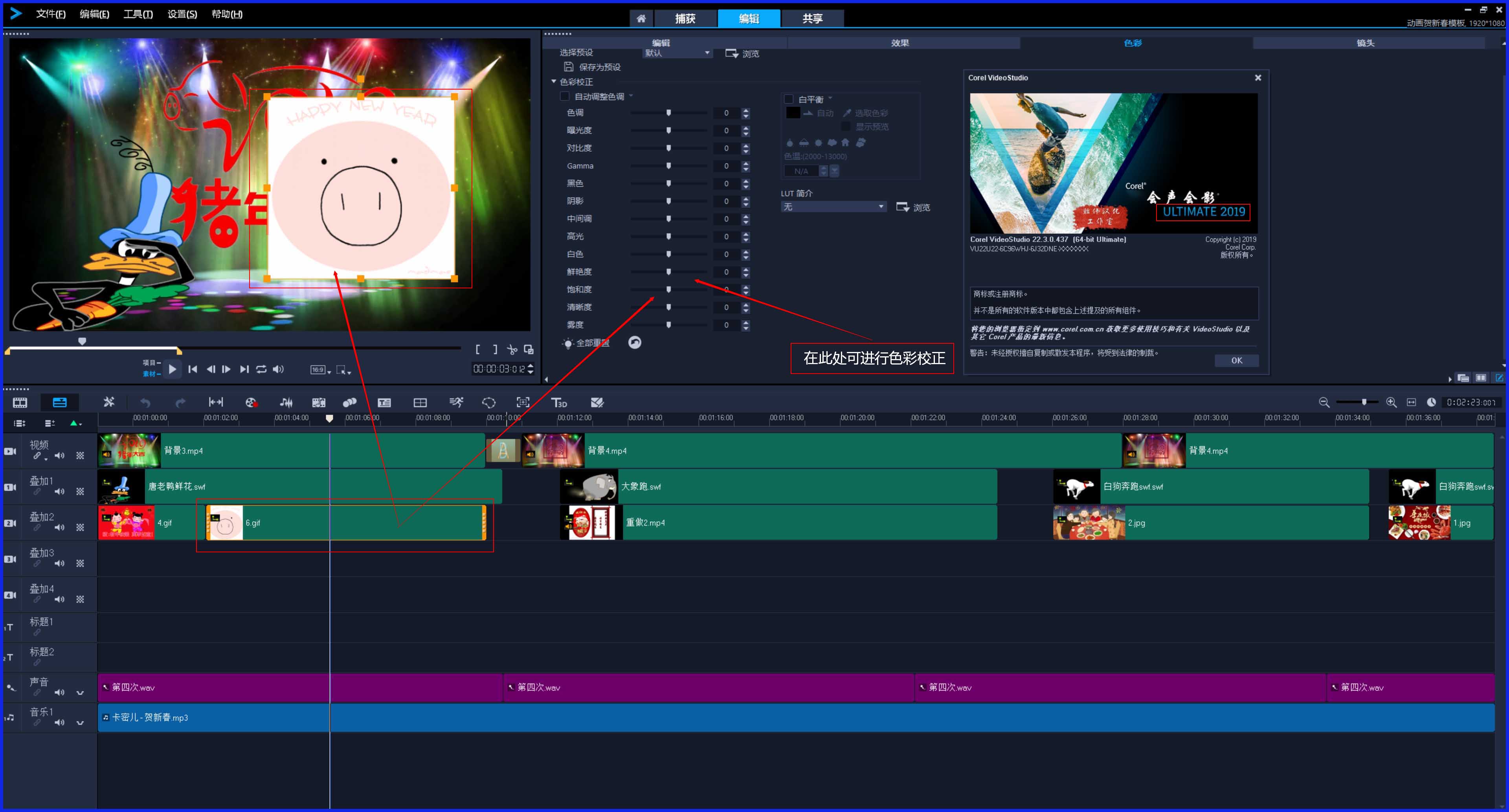Mute the 声音 track speaker
This screenshot has width=1509, height=812.
tap(60, 693)
